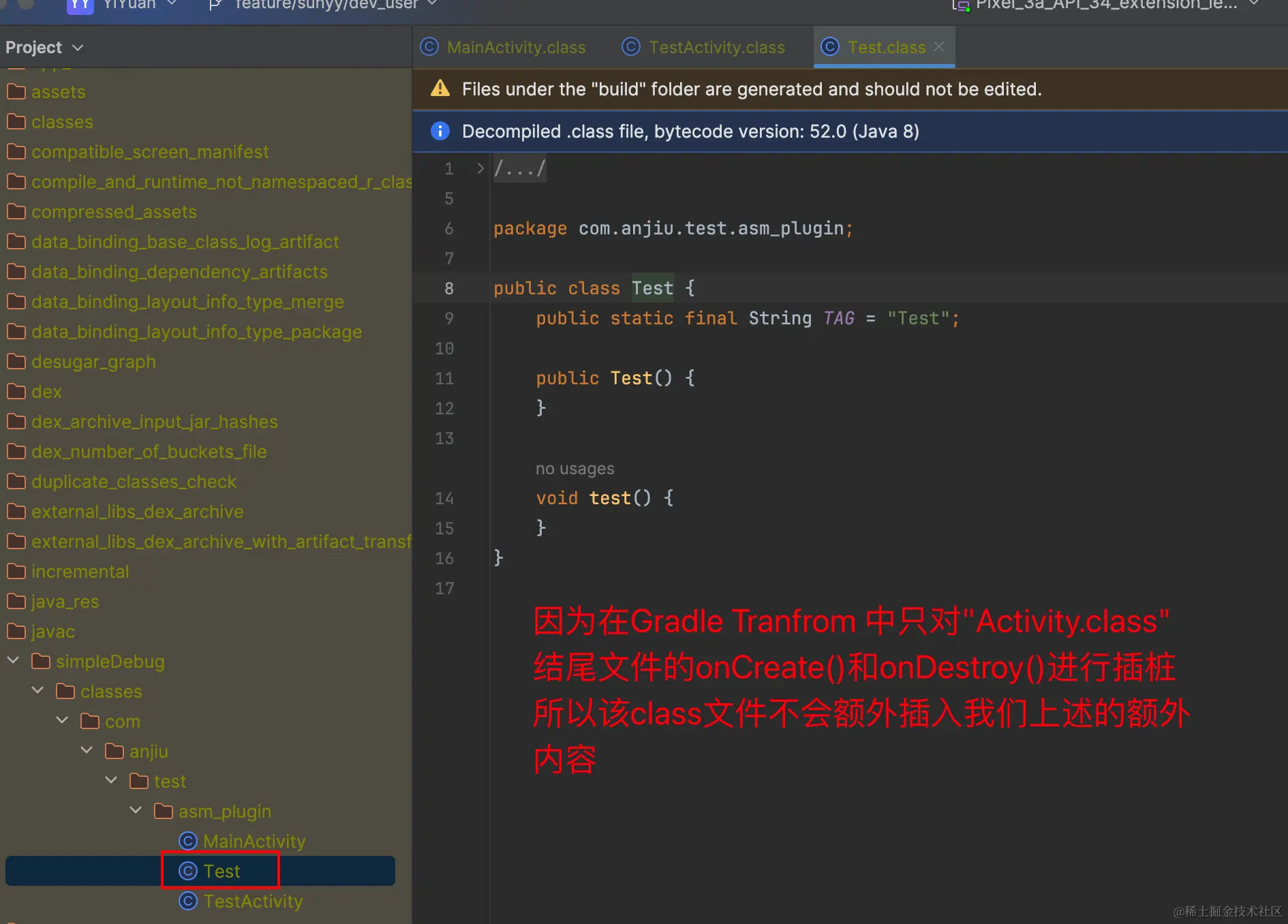Open the Project view dropdown

(x=44, y=47)
